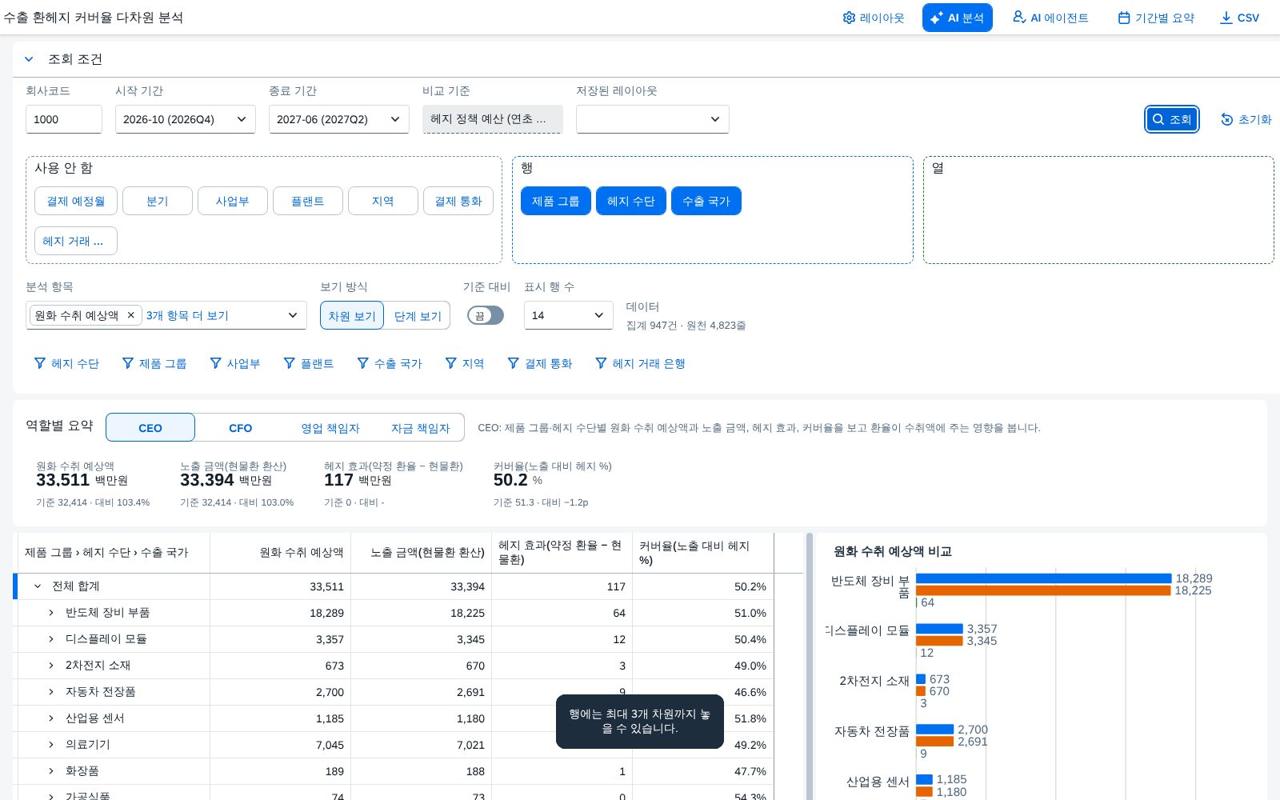Click the 헤지 수단 row dimension chip
This screenshot has height=800, width=1280.
click(631, 201)
